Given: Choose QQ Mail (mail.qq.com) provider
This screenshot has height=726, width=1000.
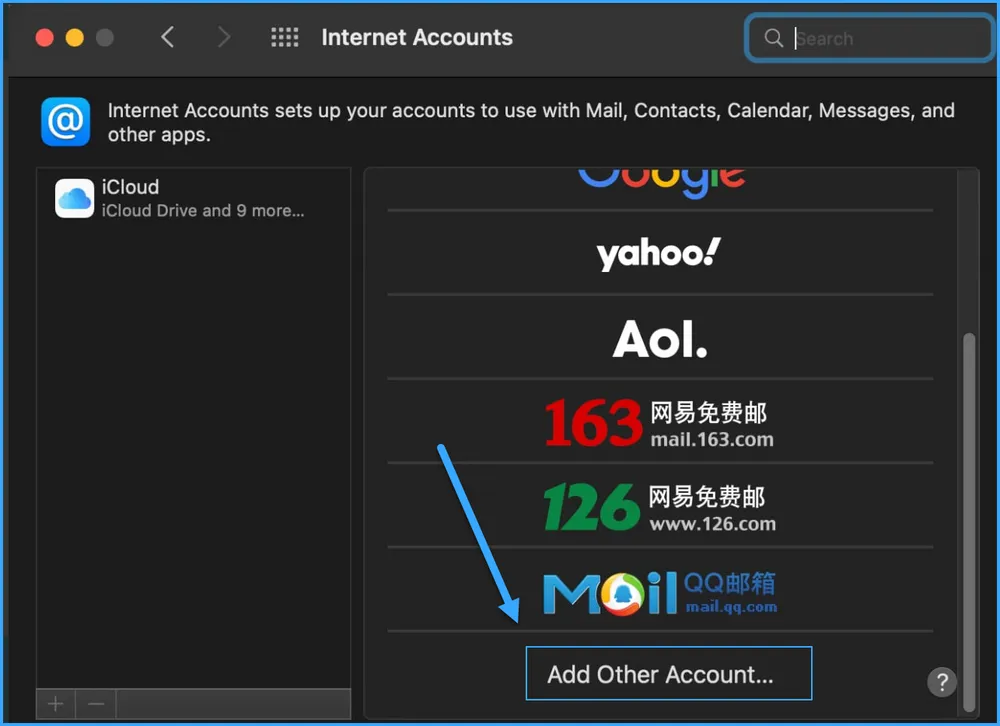Looking at the screenshot, I should pyautogui.click(x=660, y=591).
